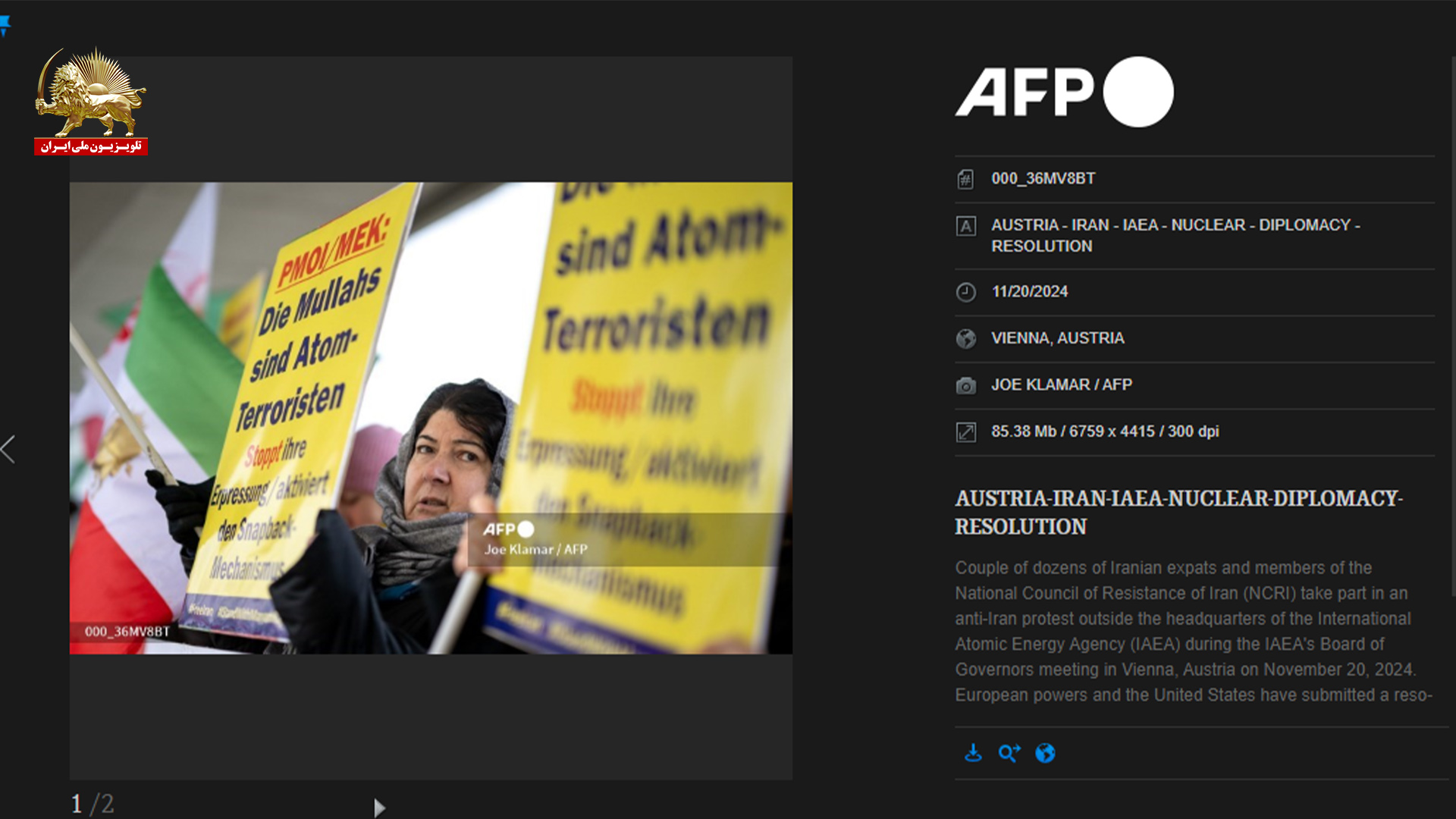1456x819 pixels.
Task: Click the caption paragraph about Iranian expats
Action: (x=1194, y=631)
